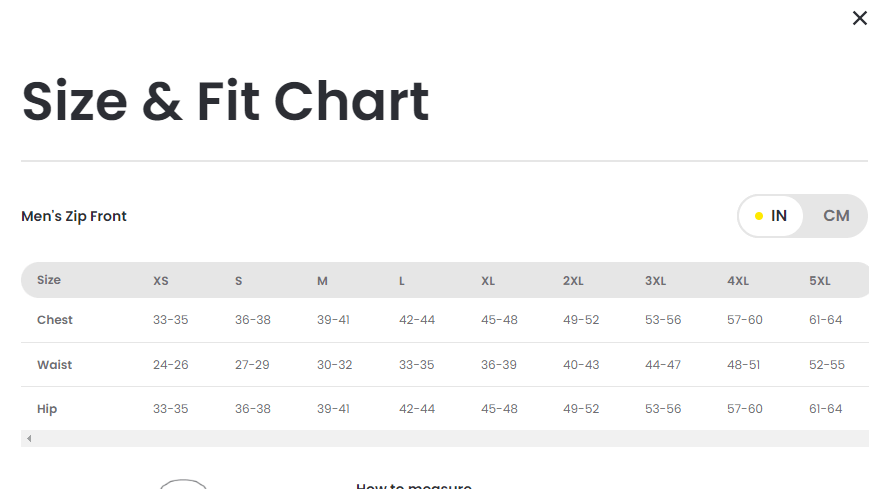The image size is (869, 489).
Task: Click the Waist row label
Action: click(x=55, y=365)
